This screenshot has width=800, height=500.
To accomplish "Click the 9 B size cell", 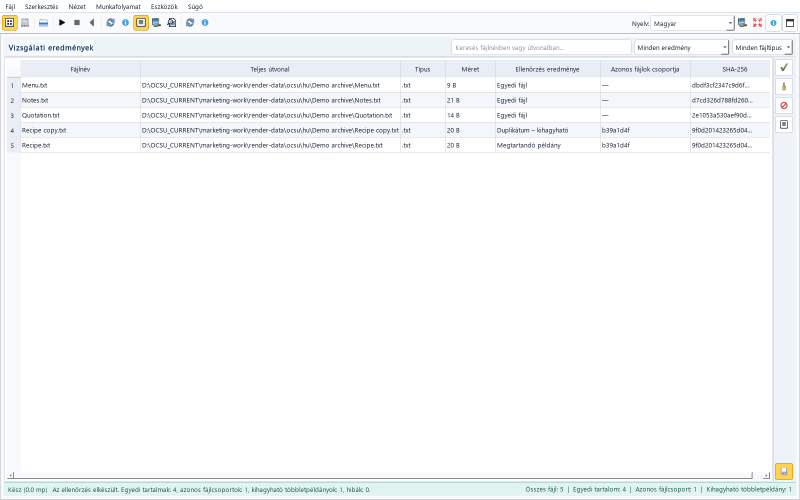I will (470, 85).
